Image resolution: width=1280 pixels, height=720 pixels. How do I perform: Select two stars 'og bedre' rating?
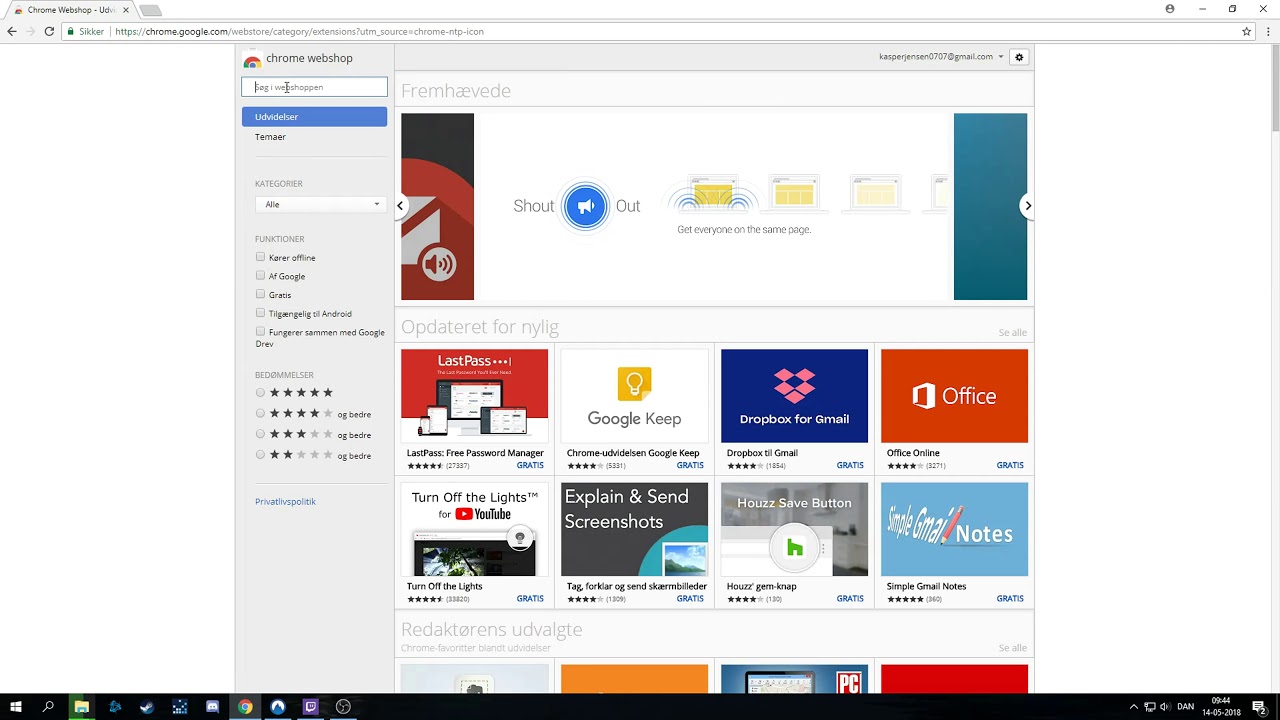coord(260,454)
